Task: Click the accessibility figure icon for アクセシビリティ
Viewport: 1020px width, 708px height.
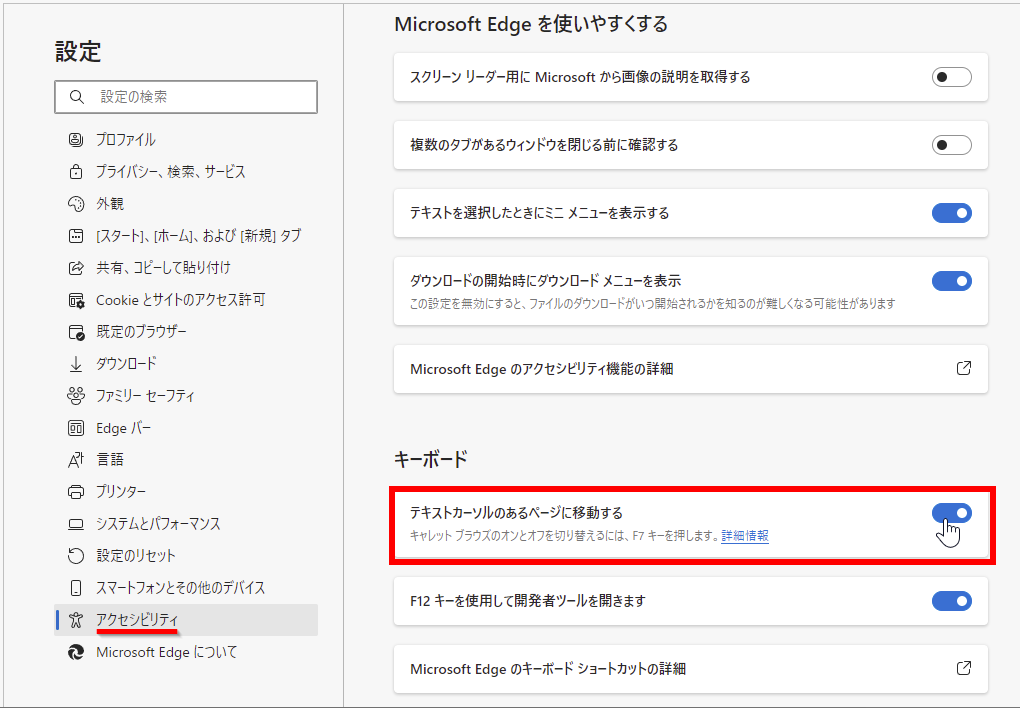Action: (76, 620)
